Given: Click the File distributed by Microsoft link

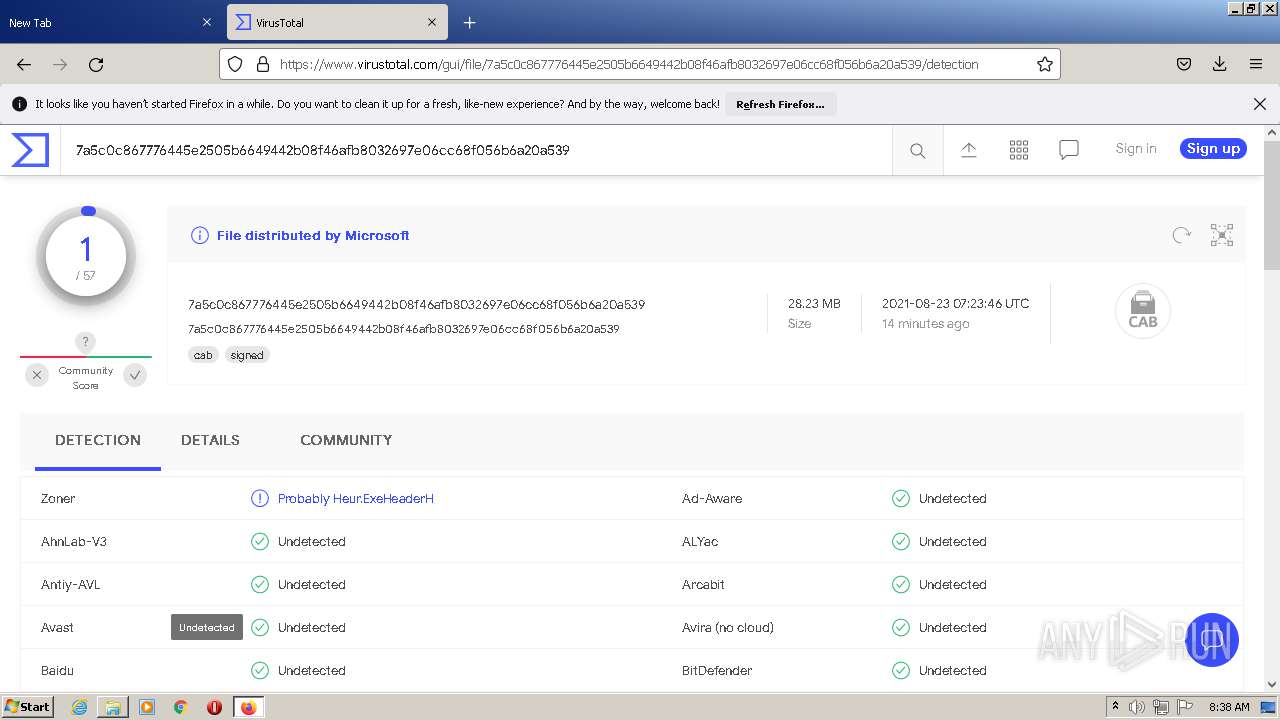Looking at the screenshot, I should (313, 236).
